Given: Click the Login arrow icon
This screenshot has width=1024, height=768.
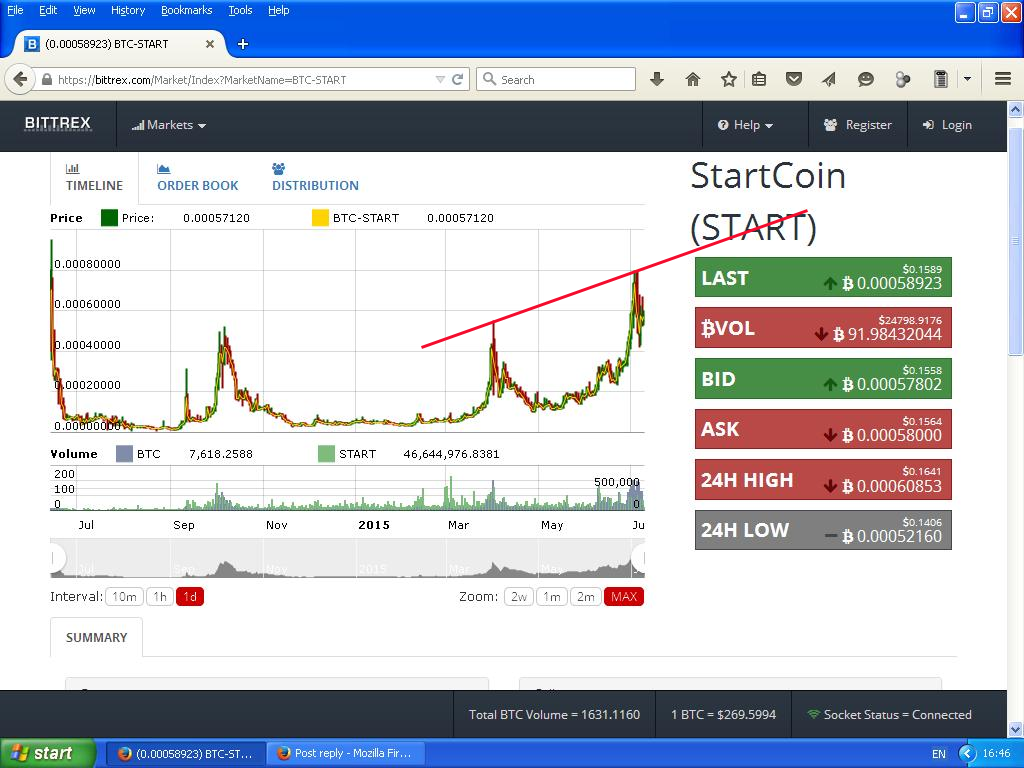Looking at the screenshot, I should [928, 125].
